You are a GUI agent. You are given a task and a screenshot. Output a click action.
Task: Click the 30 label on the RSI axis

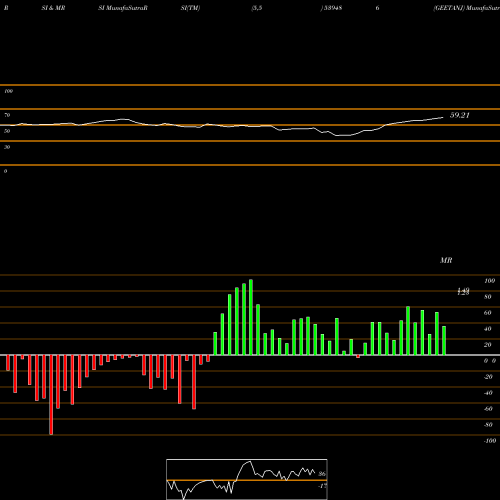tap(7, 147)
